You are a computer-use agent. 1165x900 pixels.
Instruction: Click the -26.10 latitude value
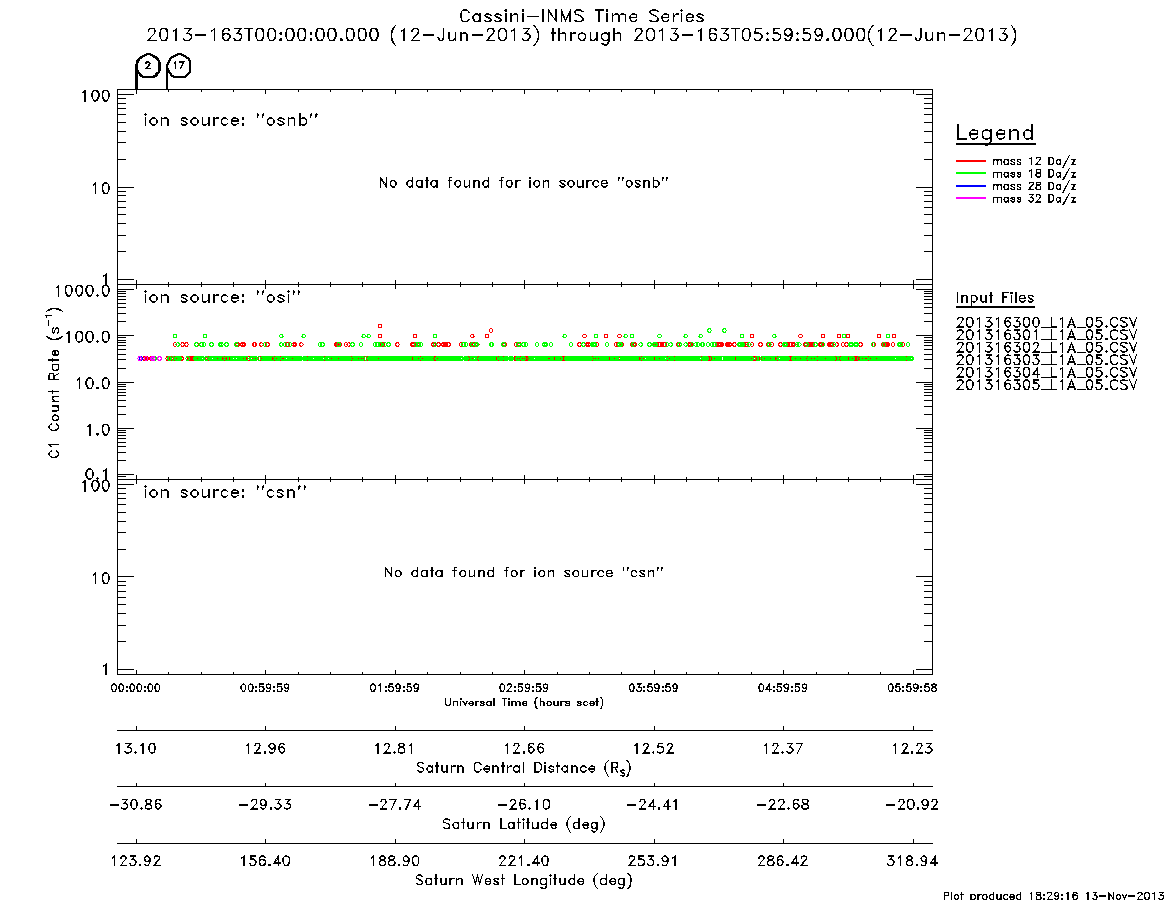pyautogui.click(x=524, y=805)
